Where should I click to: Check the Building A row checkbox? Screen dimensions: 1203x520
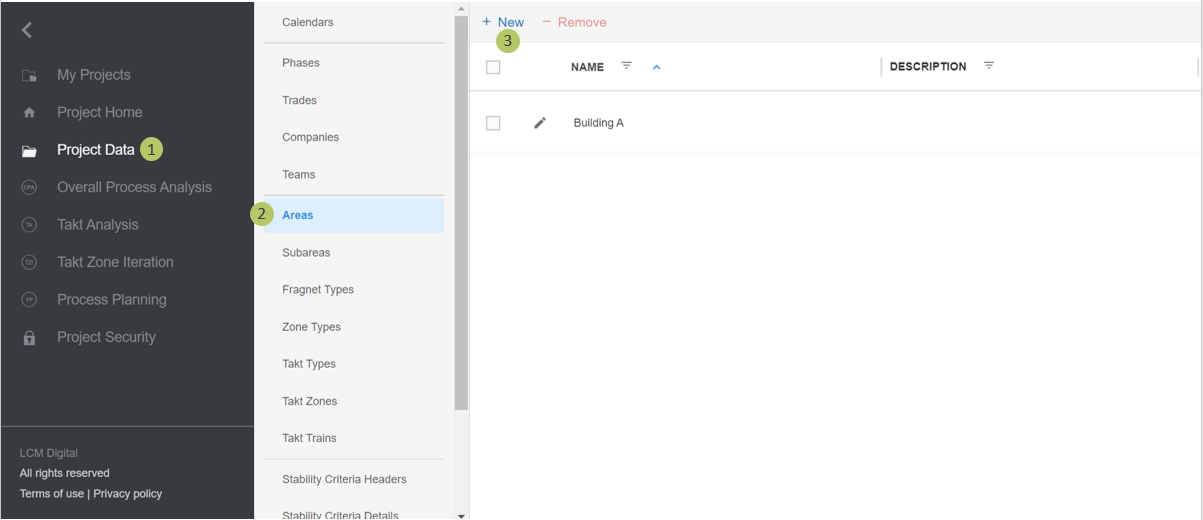(x=493, y=123)
